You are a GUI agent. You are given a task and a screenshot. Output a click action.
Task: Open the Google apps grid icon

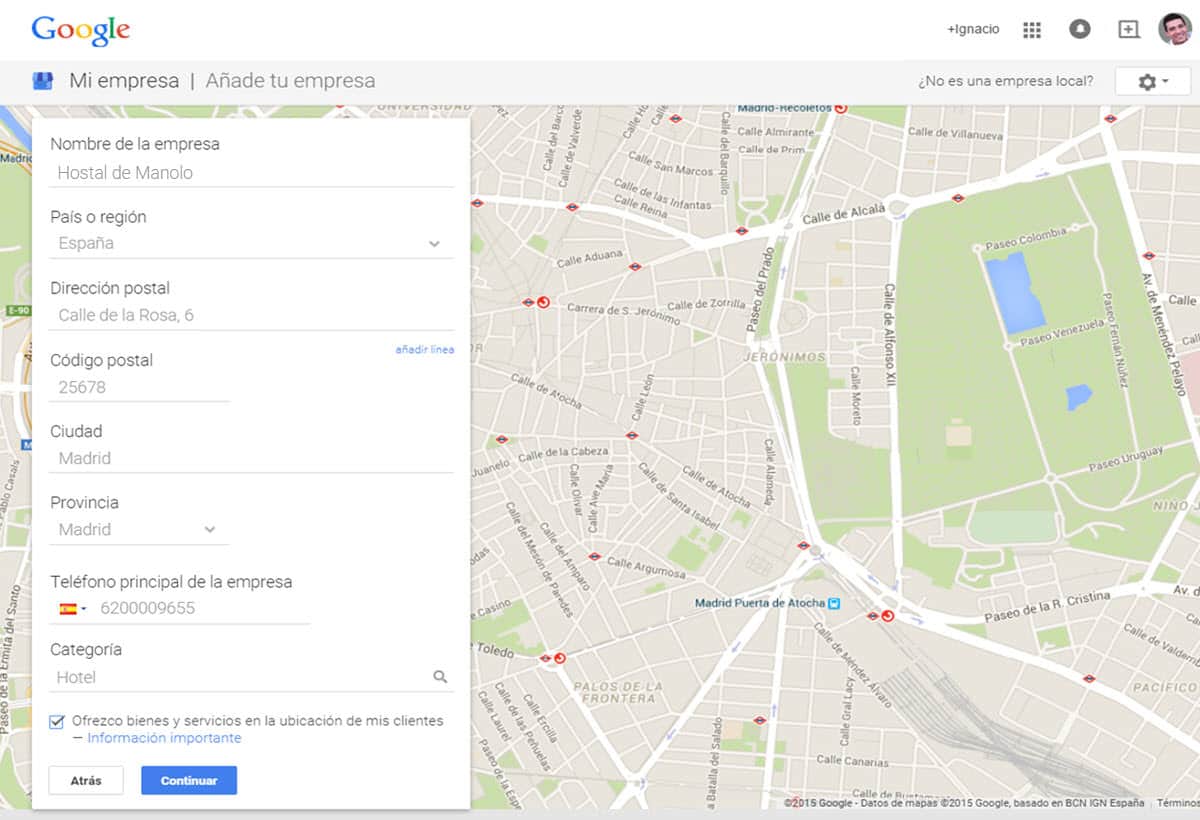tap(1032, 30)
